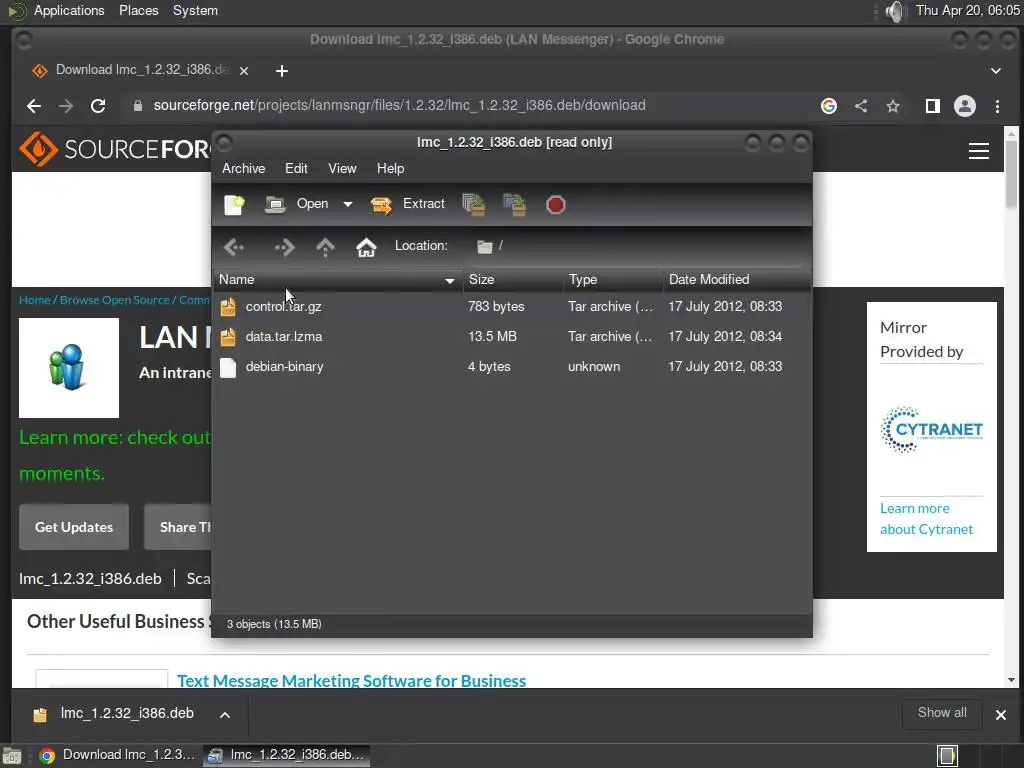Click the Chrome back arrow
This screenshot has width=1024, height=768.
point(34,106)
